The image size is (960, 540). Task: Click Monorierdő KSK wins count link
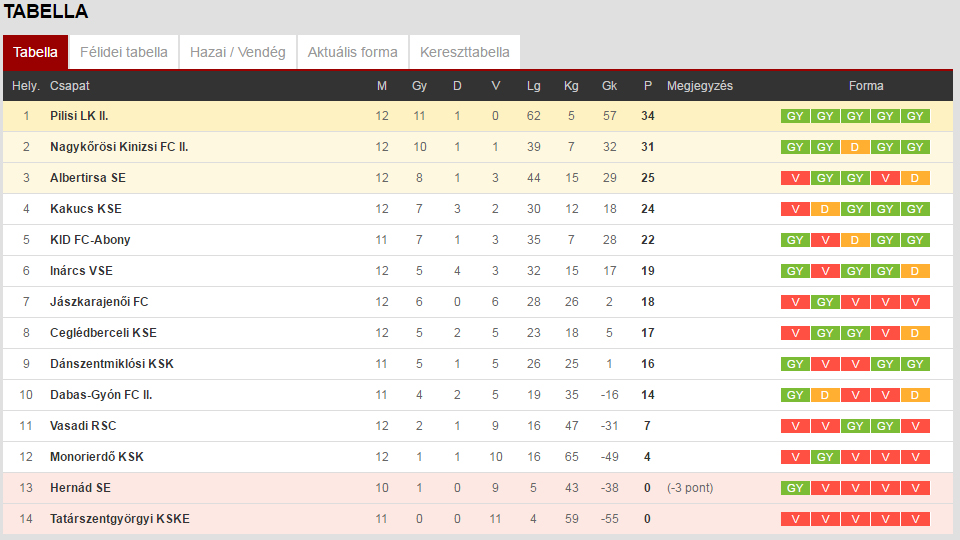click(419, 457)
